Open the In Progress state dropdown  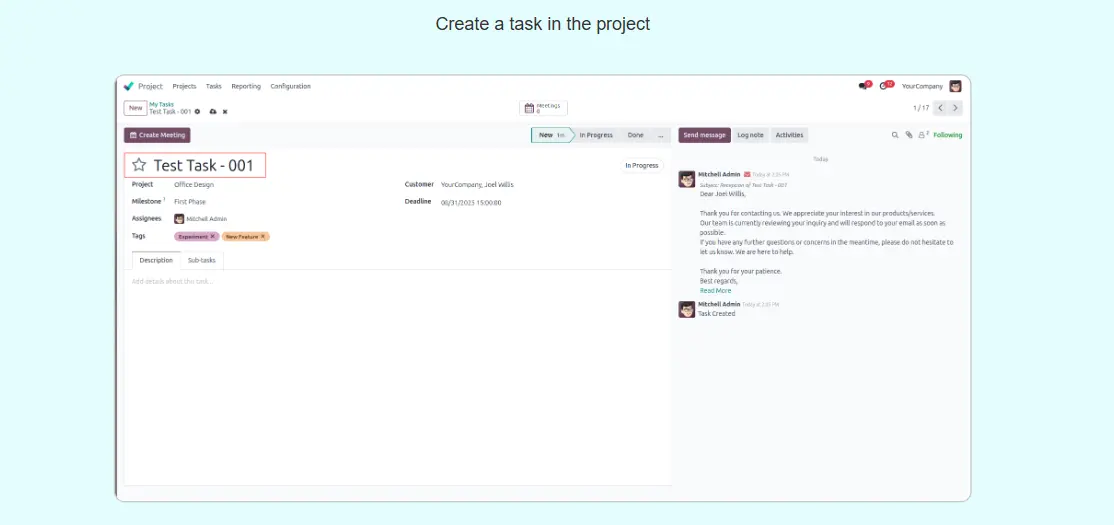(641, 165)
